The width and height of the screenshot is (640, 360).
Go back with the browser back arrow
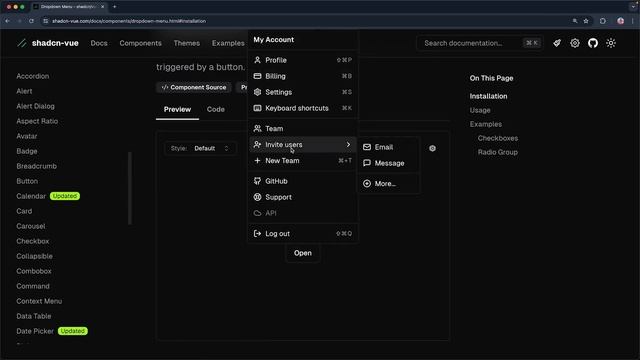pyautogui.click(x=8, y=21)
